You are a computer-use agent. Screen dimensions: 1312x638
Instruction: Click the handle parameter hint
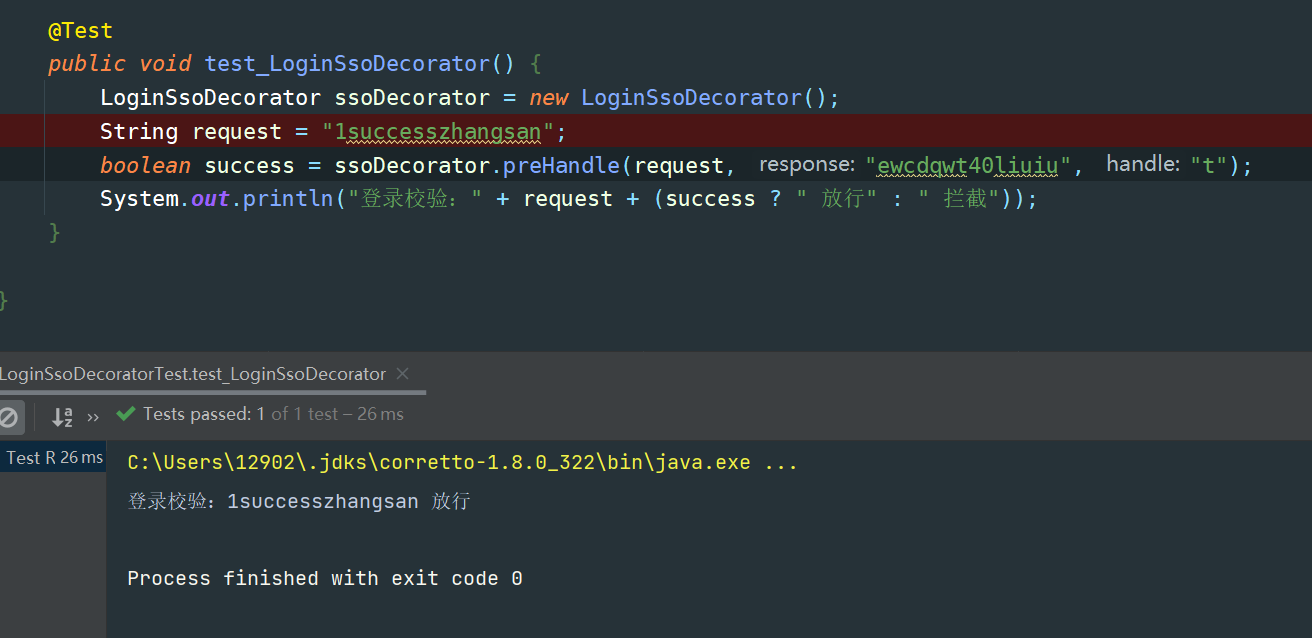coord(1142,165)
